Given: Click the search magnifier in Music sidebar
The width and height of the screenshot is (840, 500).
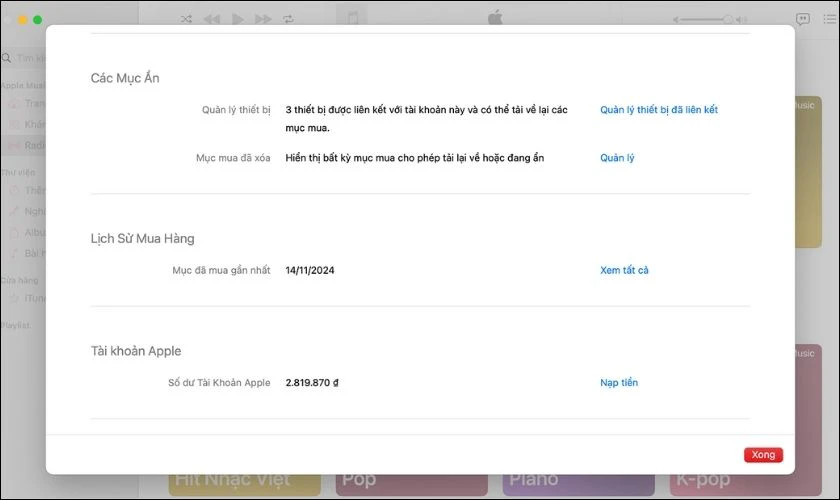Looking at the screenshot, I should tap(6, 57).
